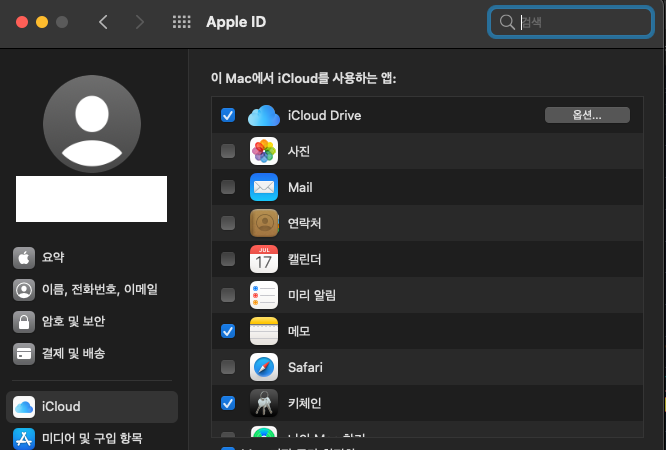This screenshot has width=666, height=450.
Task: Click the back navigation arrow
Action: pos(103,22)
